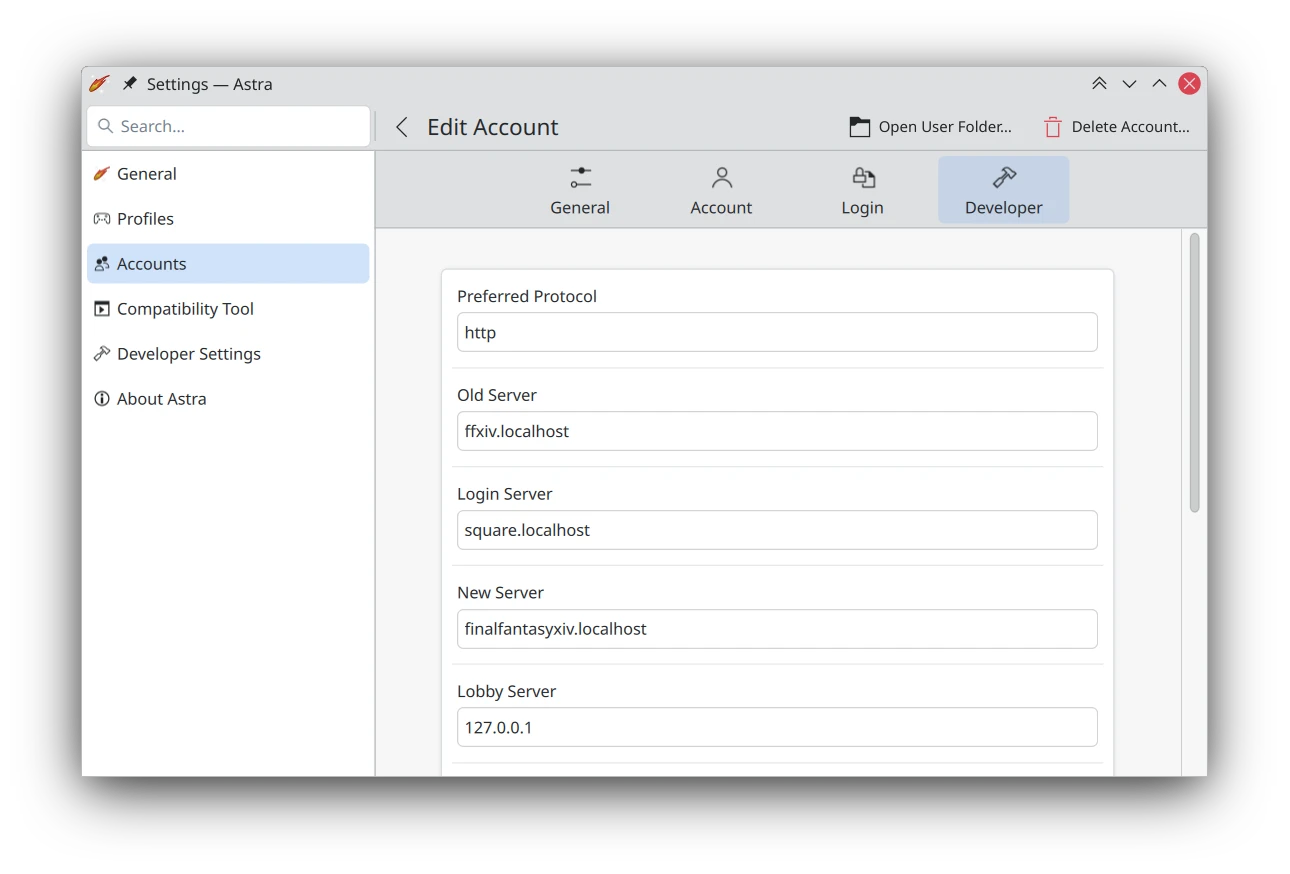Open Compatibility Tool in the sidebar
This screenshot has width=1290, height=874.
pos(228,309)
